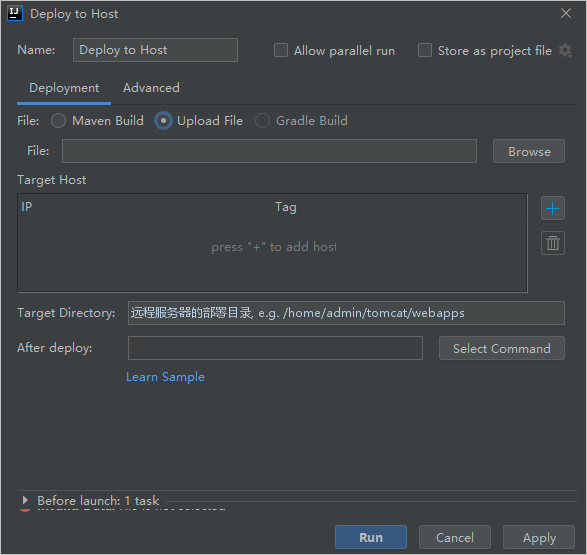Select the Upload File radio option
Viewport: 587px width, 555px height.
coord(163,121)
